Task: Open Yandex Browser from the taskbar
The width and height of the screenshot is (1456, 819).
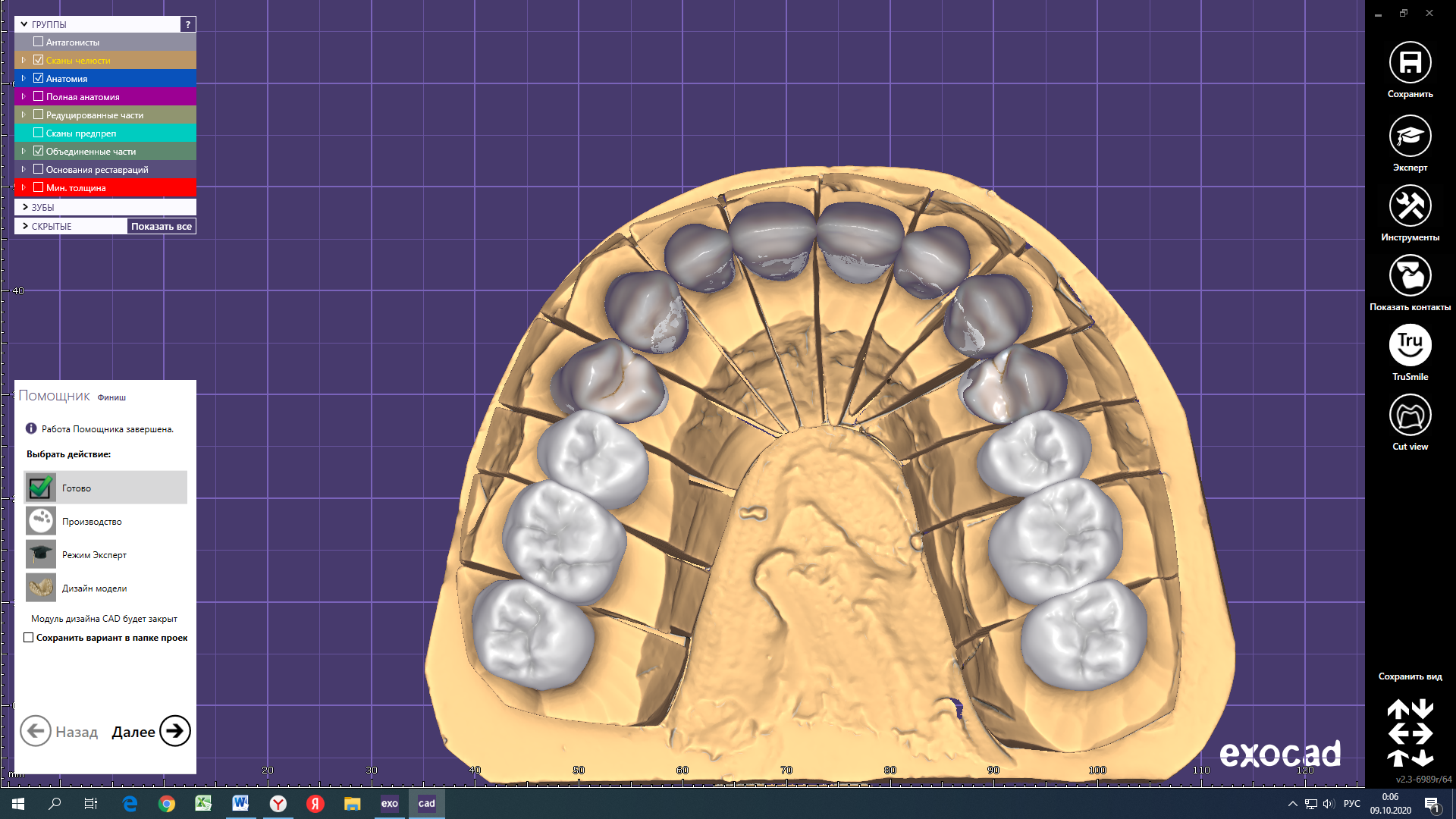Action: [x=278, y=804]
